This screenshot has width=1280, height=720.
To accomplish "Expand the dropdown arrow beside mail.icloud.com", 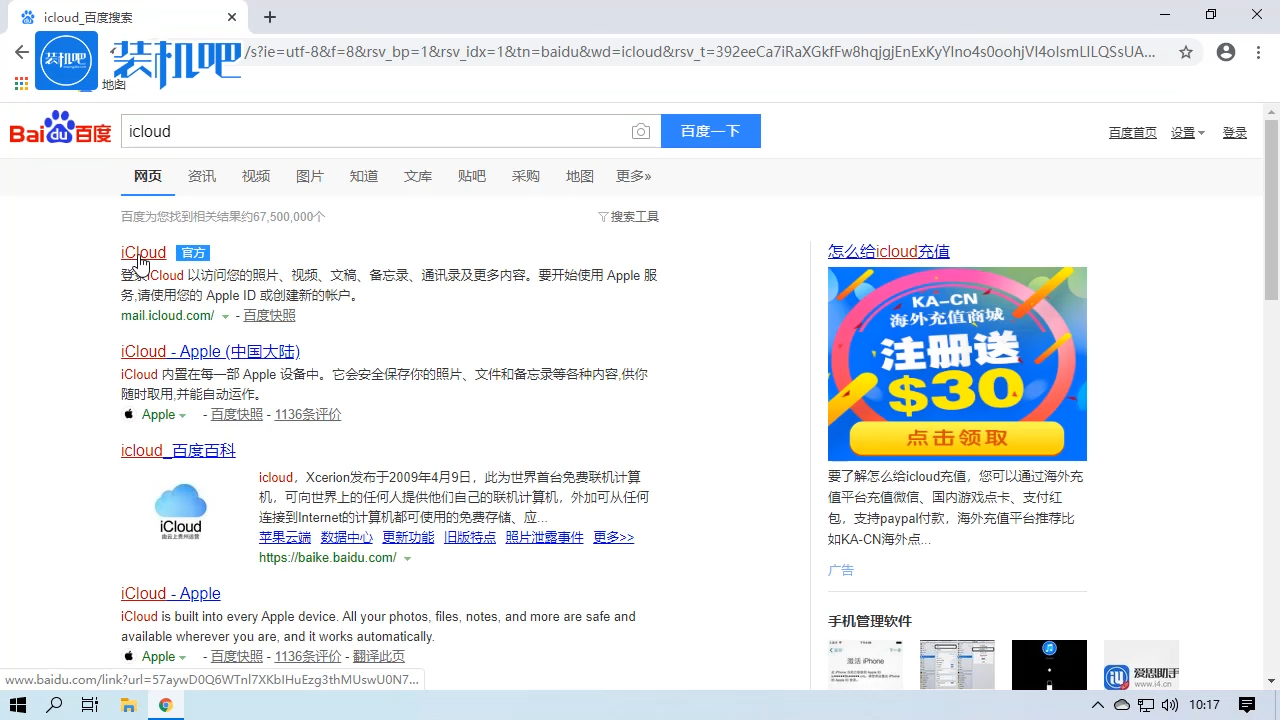I will [225, 316].
